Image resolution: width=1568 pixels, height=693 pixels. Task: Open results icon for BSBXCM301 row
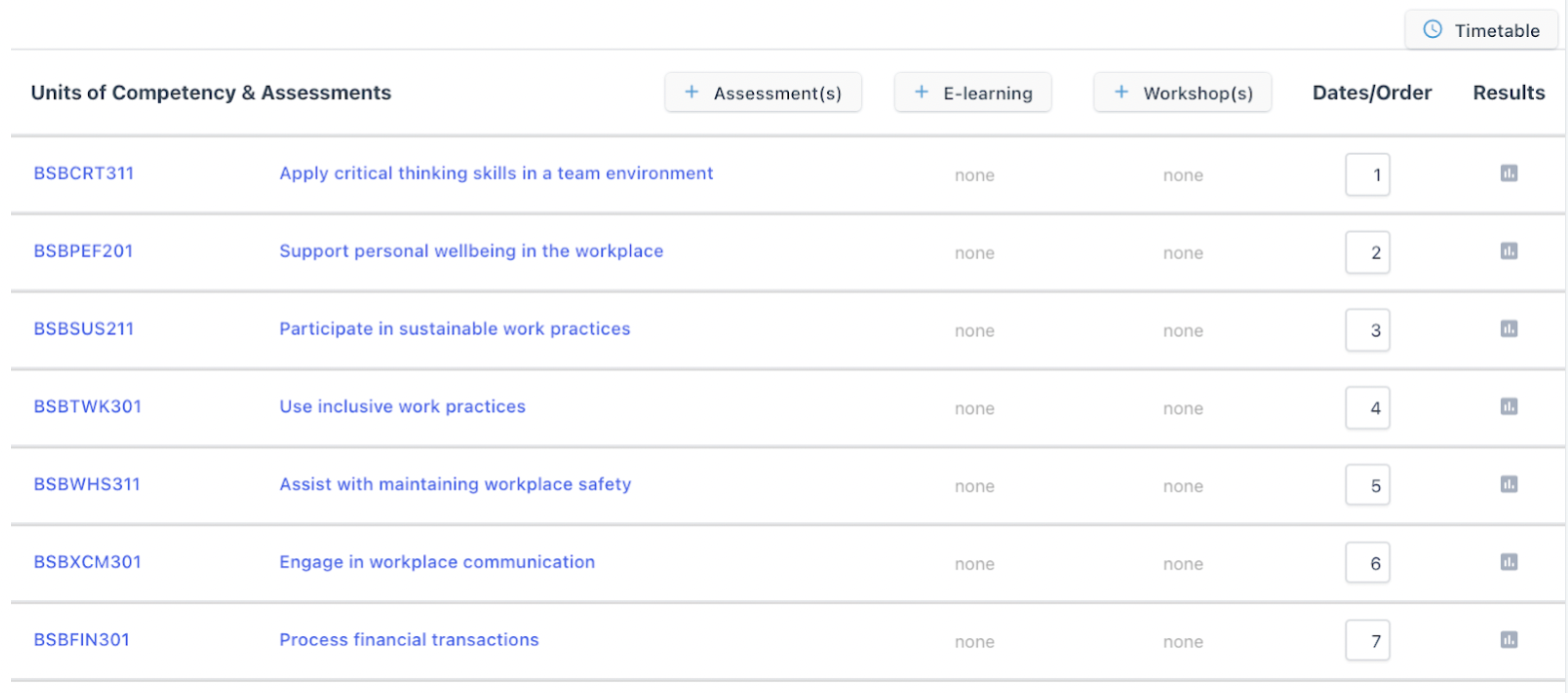tap(1508, 562)
